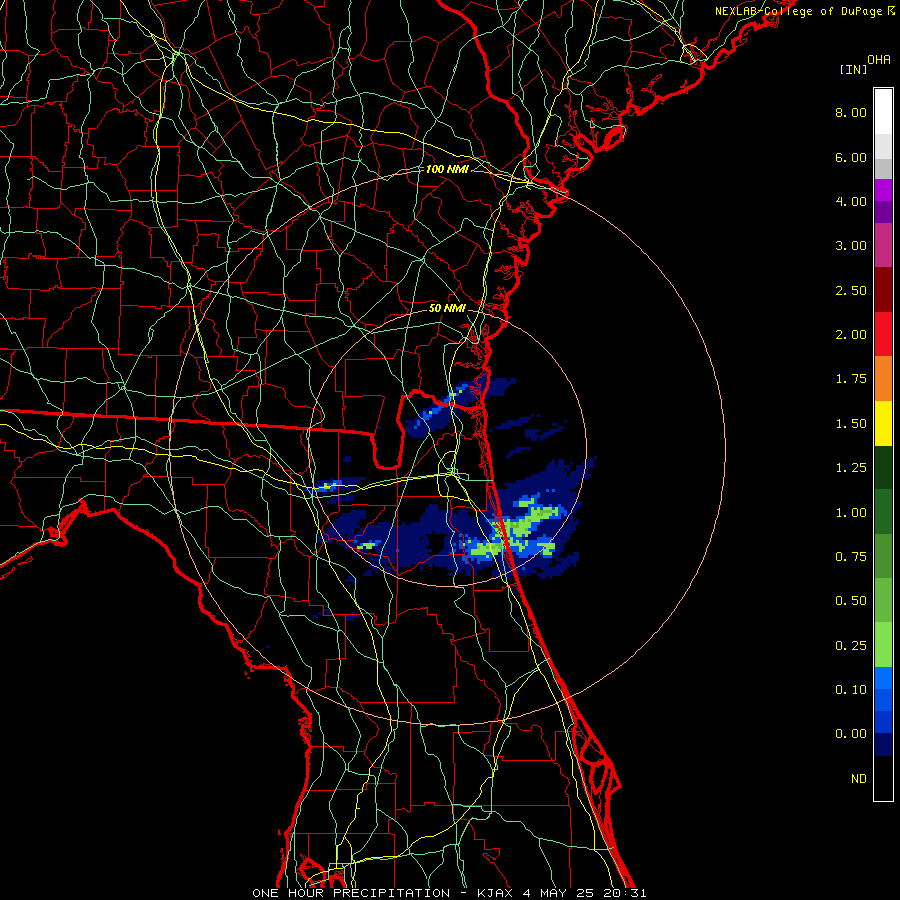Click the dark maroon legend swatch
The height and width of the screenshot is (900, 900).
[x=883, y=290]
